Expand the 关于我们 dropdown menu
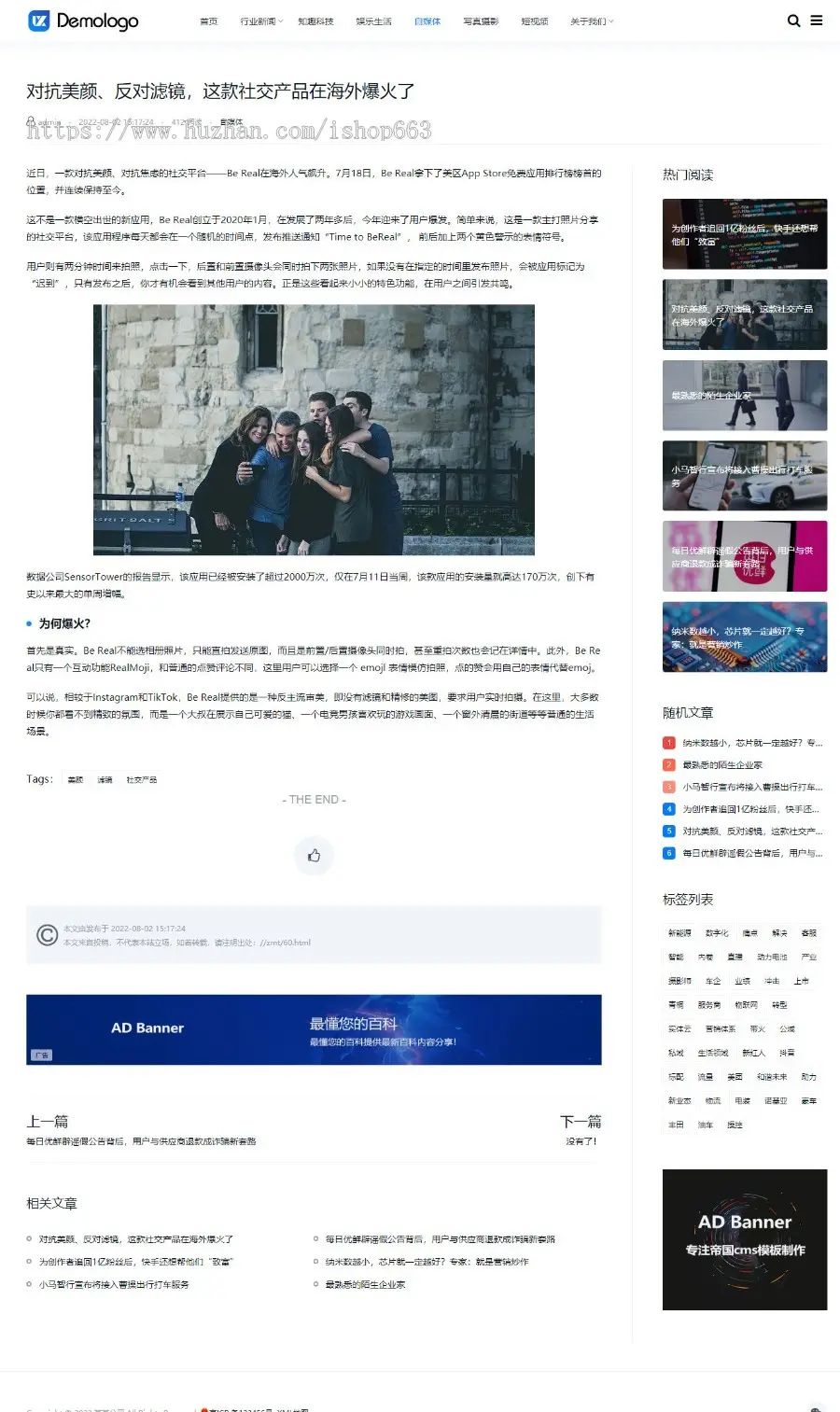The image size is (840, 1412). click(592, 21)
